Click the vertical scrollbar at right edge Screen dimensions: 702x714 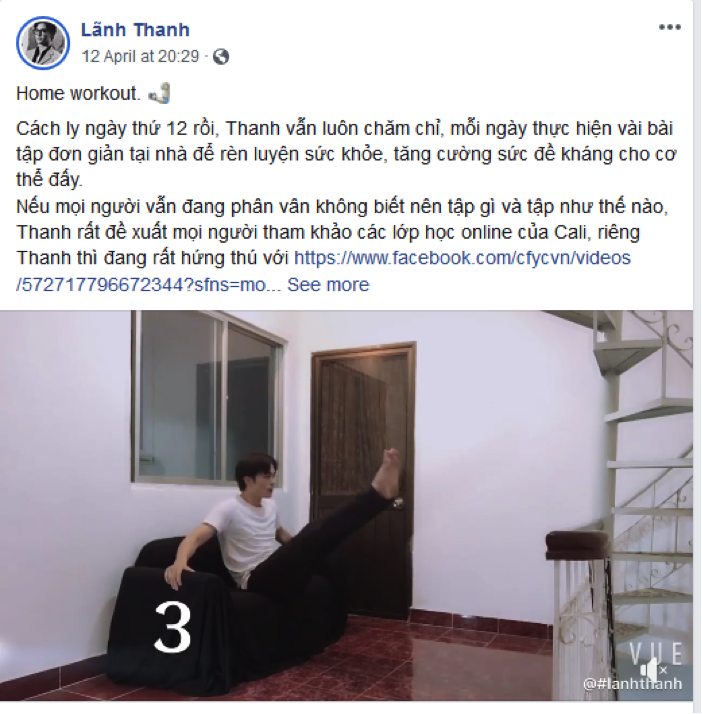697,357
